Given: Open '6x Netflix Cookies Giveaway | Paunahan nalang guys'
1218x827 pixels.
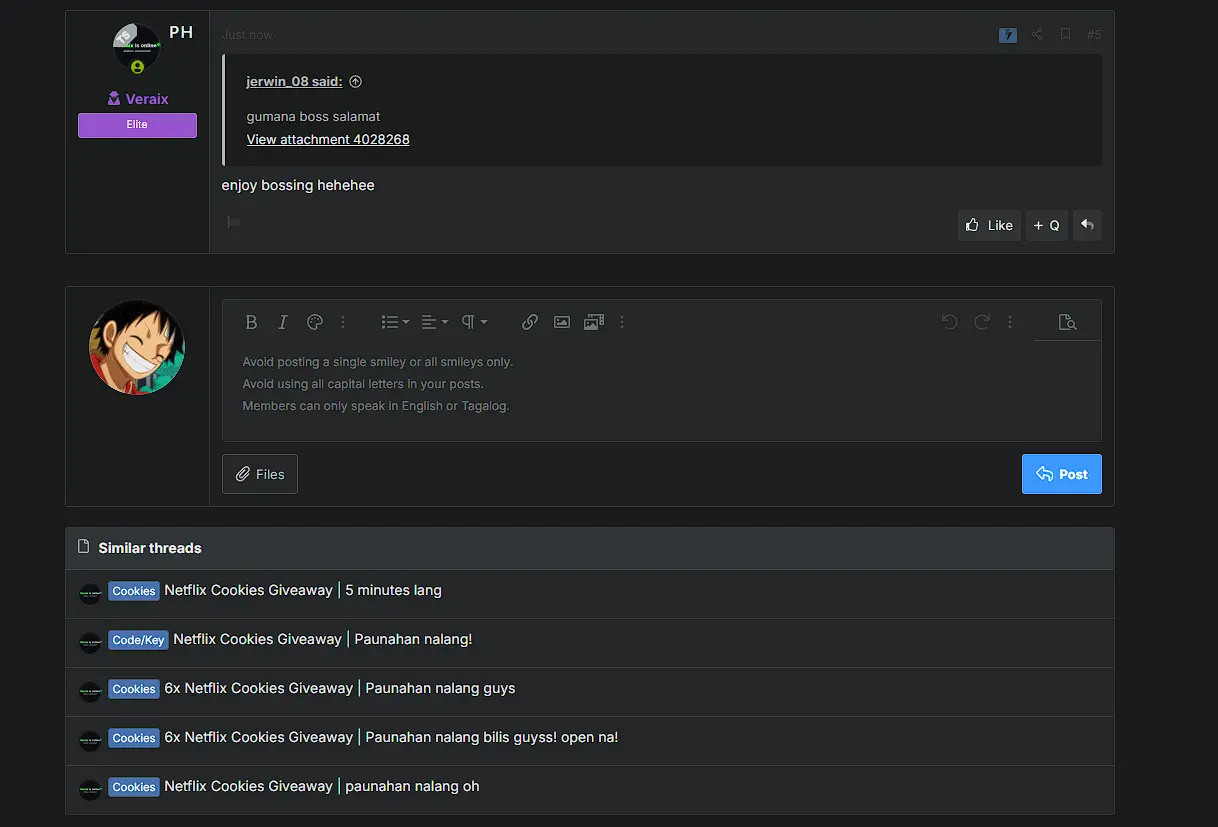Looking at the screenshot, I should pyautogui.click(x=340, y=688).
